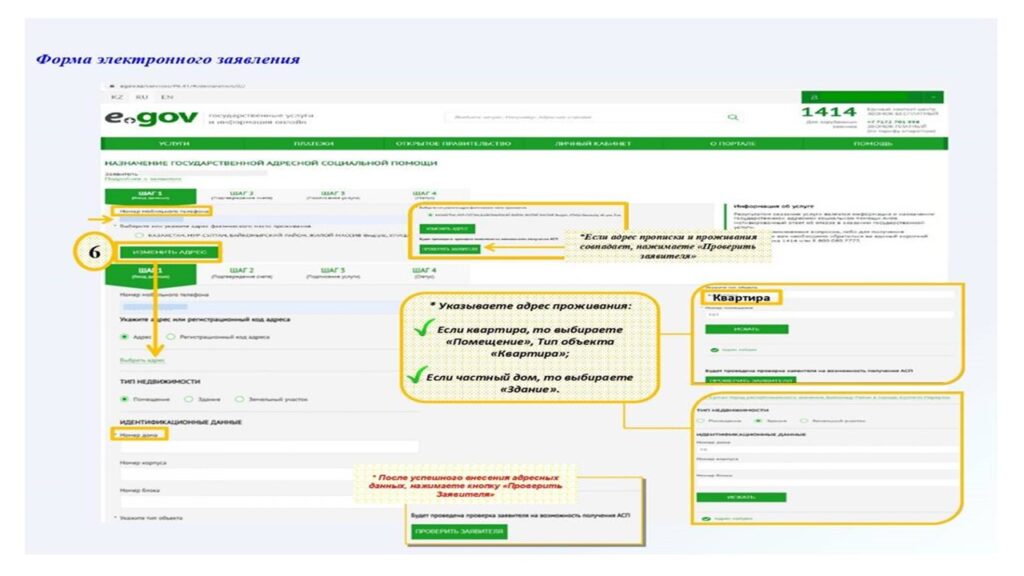Click the Выбрать адрес link
Viewport: 1024px width, 576px height.
tap(141, 360)
